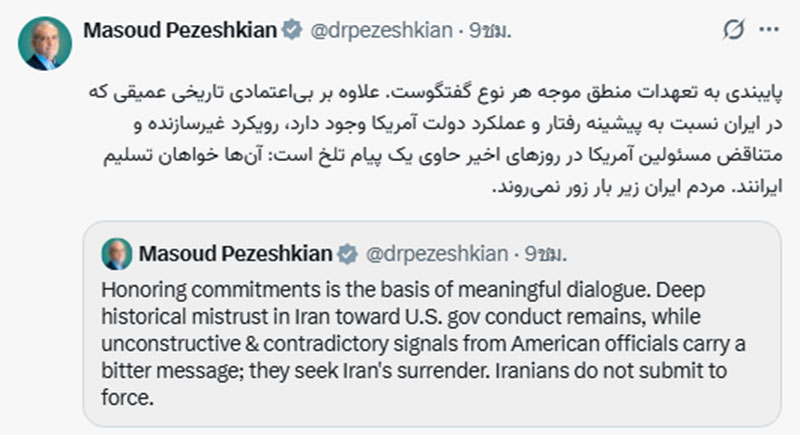Click the small avatar inside the quoted tweet
This screenshot has height=435, width=800.
click(117, 253)
